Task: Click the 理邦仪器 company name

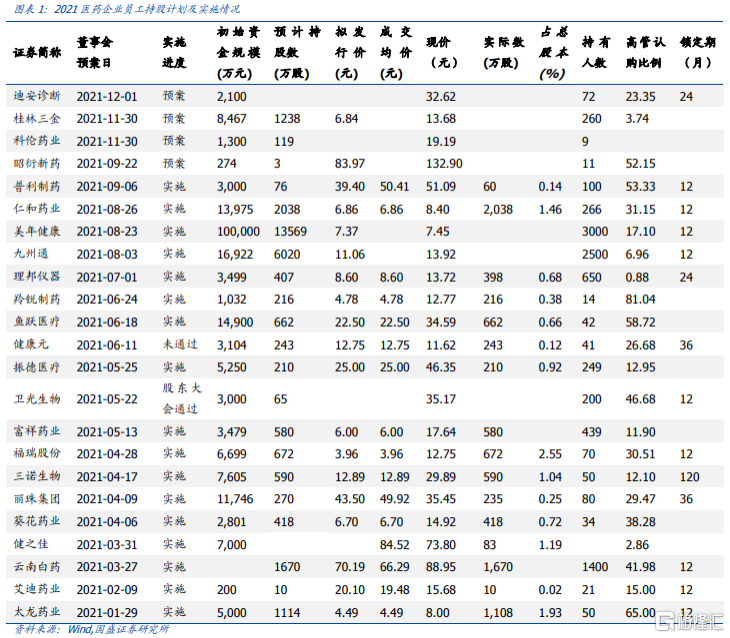Action: [x=37, y=277]
